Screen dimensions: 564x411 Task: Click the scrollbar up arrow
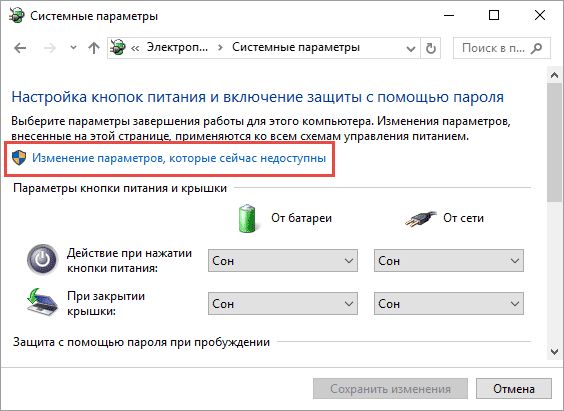tap(554, 75)
